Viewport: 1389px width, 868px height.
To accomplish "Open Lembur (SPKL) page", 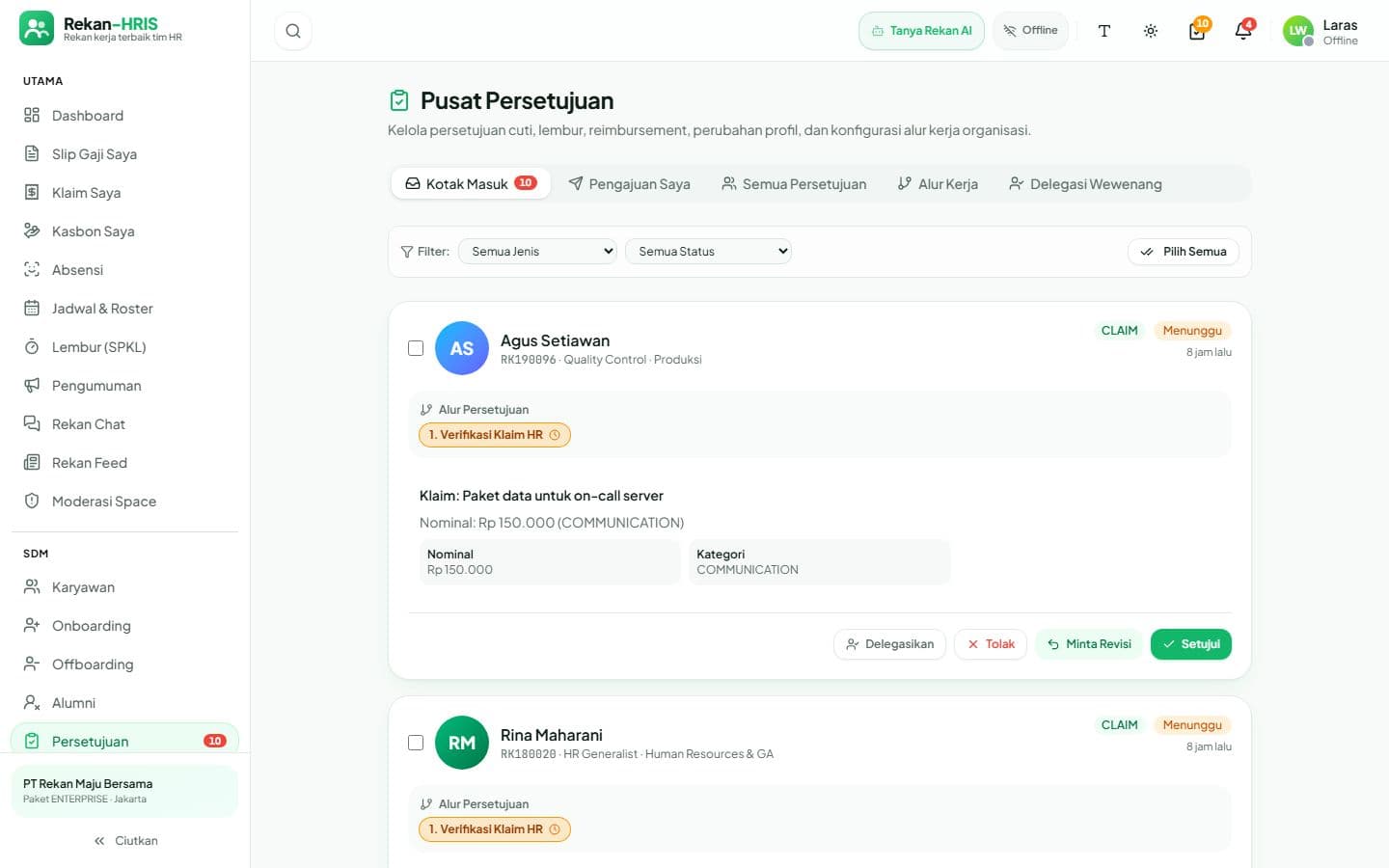I will coord(125,347).
